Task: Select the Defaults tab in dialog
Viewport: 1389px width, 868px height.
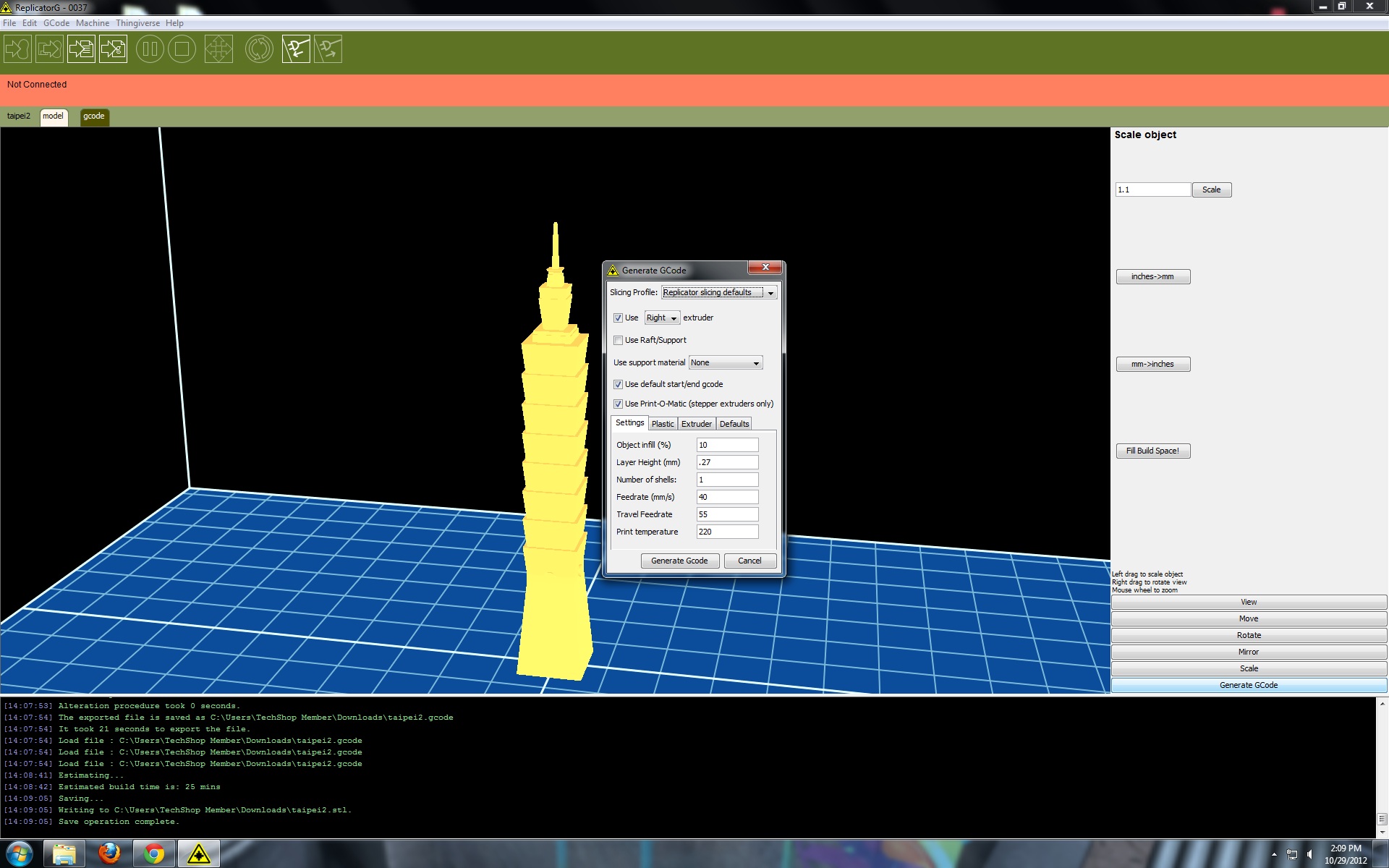Action: [x=734, y=424]
